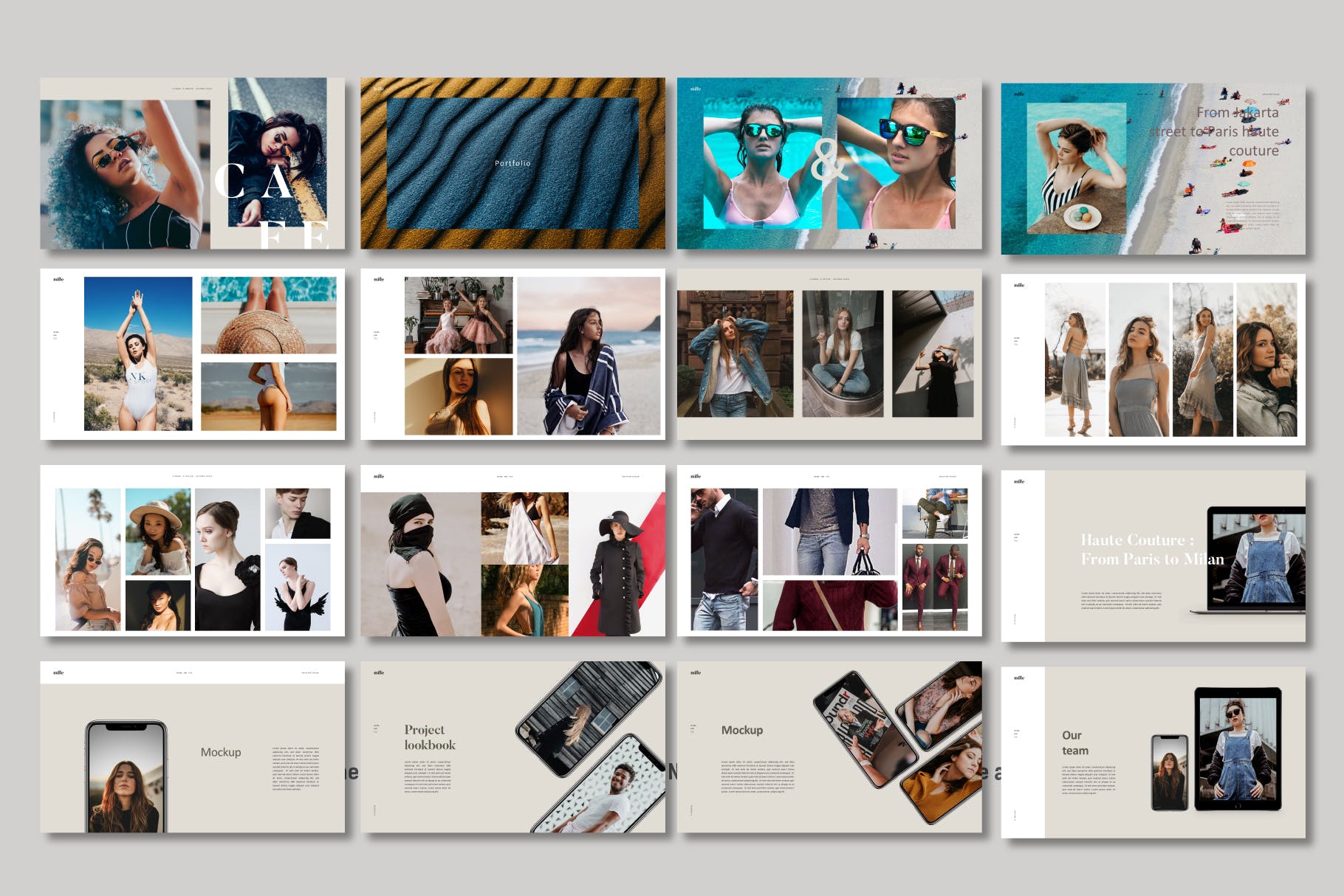The image size is (1344, 896).
Task: Open the slide with four grey-dress portraits
Action: [1153, 359]
